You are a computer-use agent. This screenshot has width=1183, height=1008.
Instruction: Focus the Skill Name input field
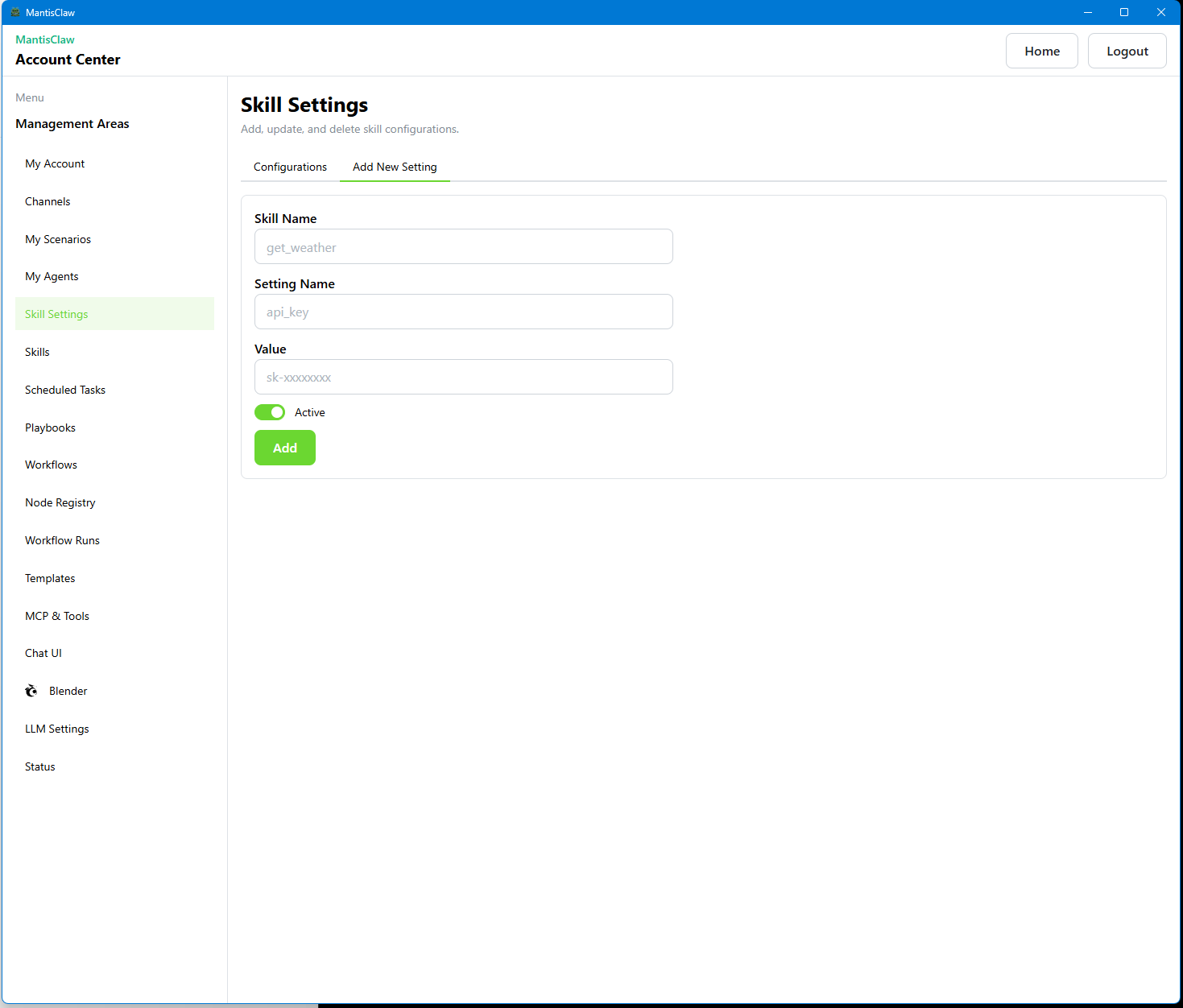click(x=463, y=247)
